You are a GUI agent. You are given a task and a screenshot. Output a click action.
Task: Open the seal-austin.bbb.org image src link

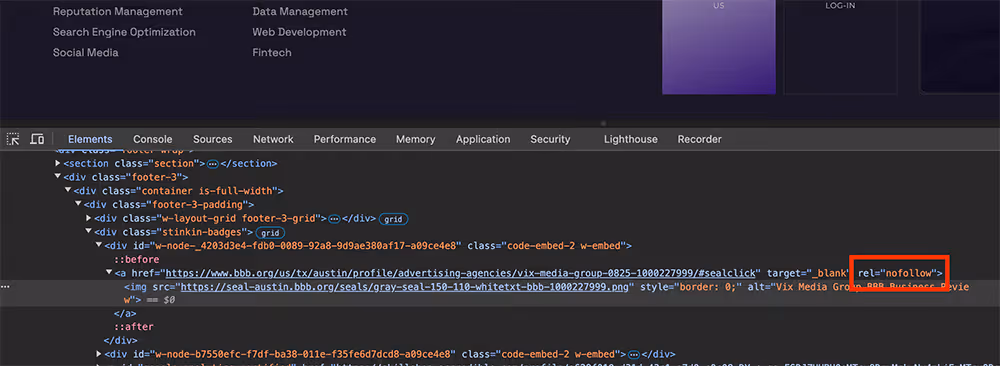click(x=405, y=286)
